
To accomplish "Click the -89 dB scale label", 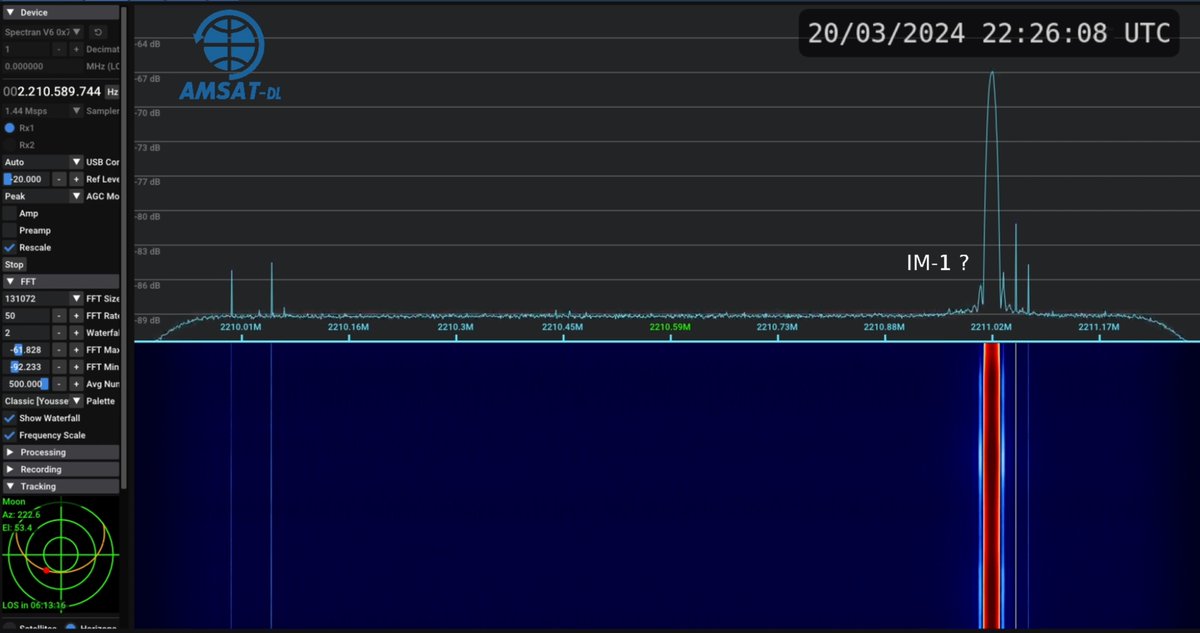I will tap(149, 320).
